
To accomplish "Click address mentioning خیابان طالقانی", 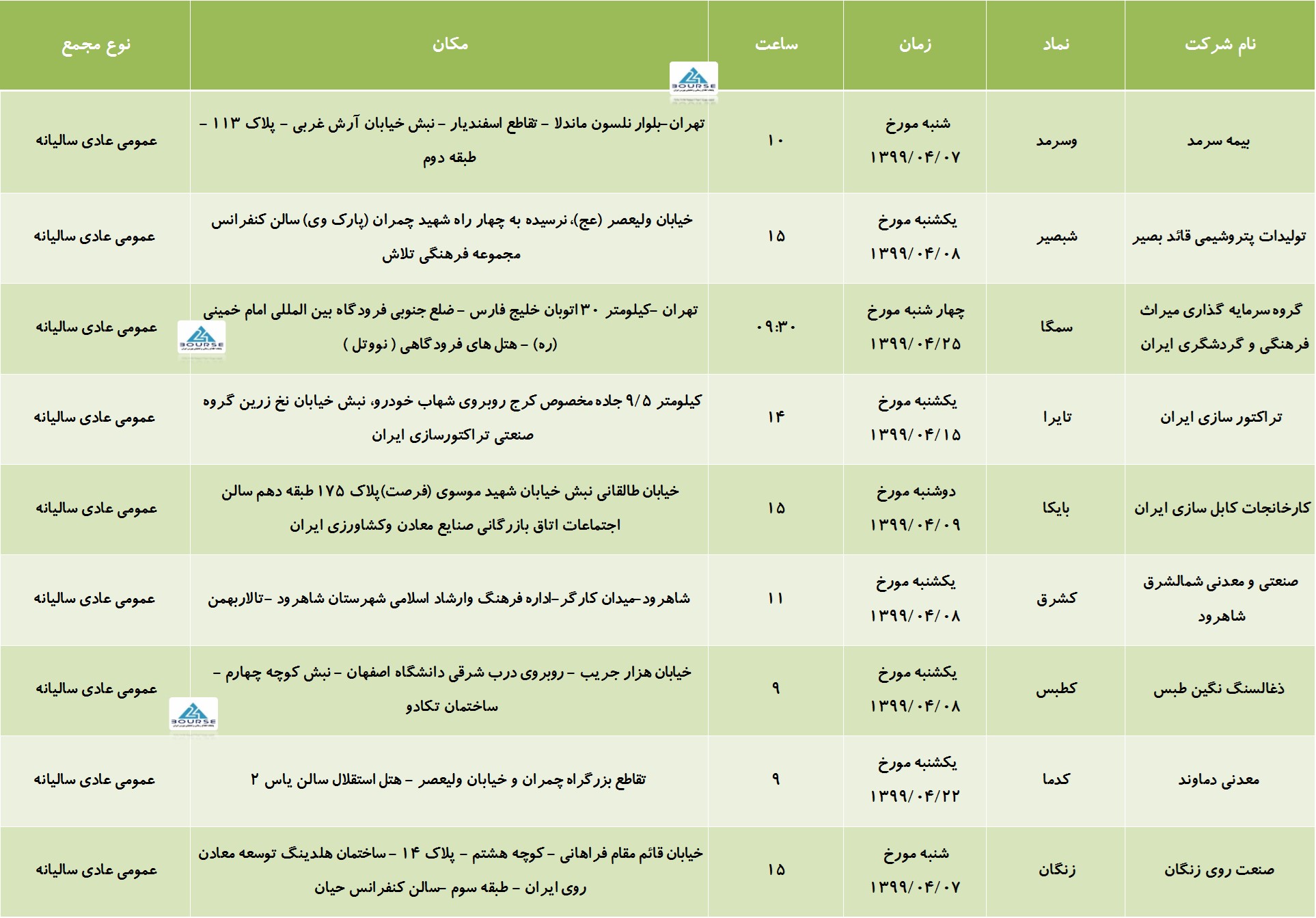I will [451, 508].
